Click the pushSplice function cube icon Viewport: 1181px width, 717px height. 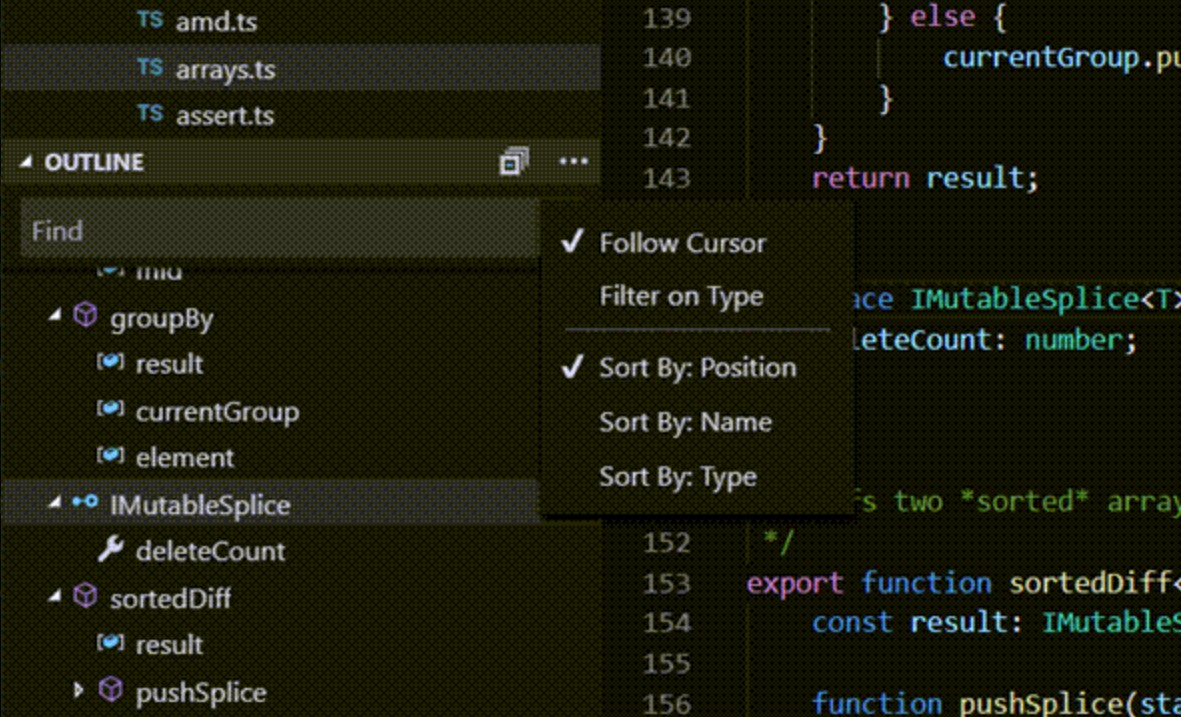(x=111, y=689)
